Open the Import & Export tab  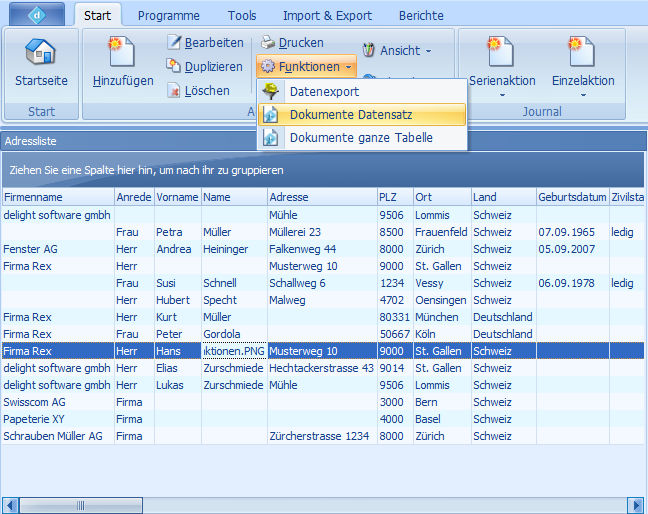tap(327, 16)
